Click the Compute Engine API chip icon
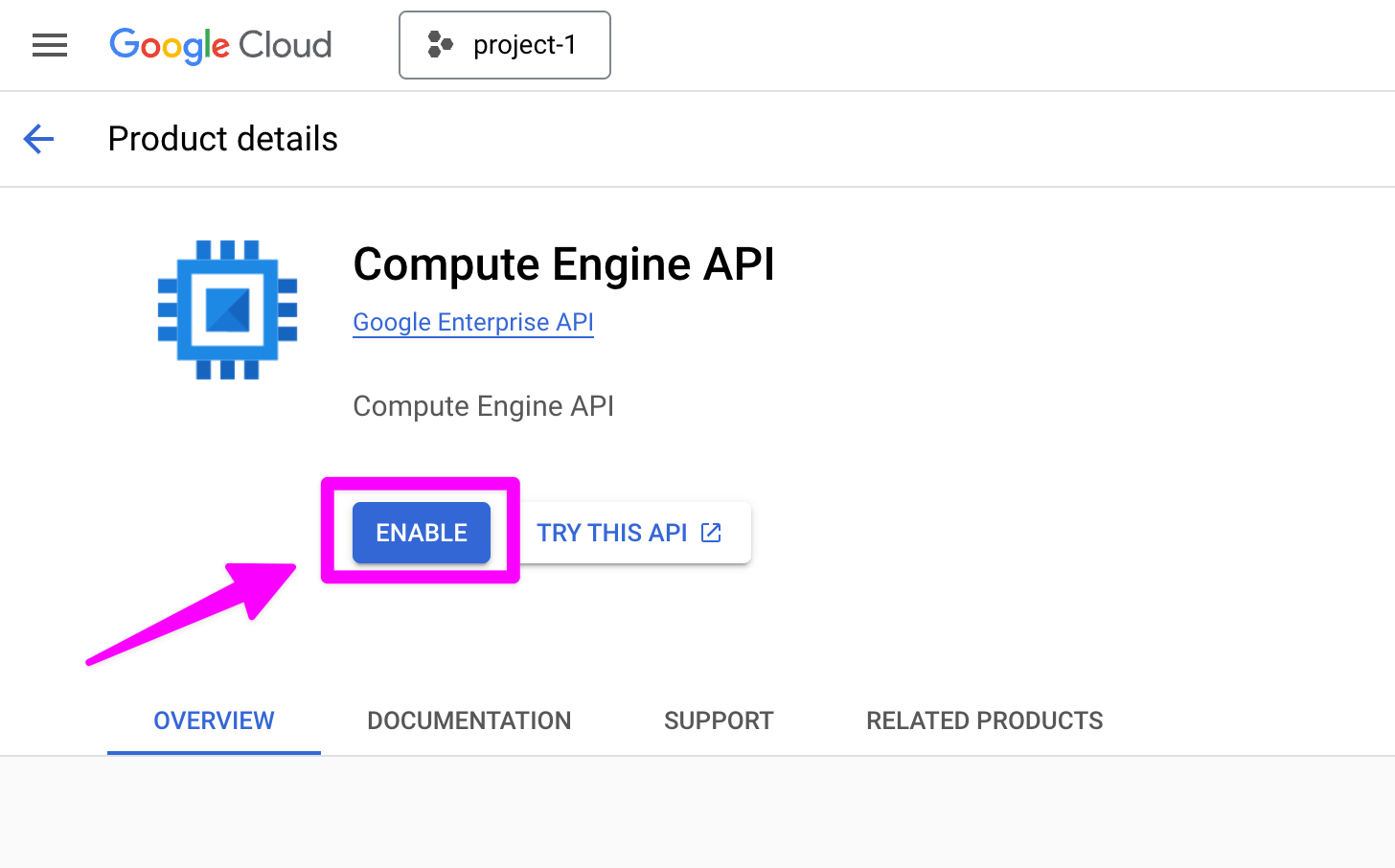Viewport: 1395px width, 868px height. (x=228, y=309)
